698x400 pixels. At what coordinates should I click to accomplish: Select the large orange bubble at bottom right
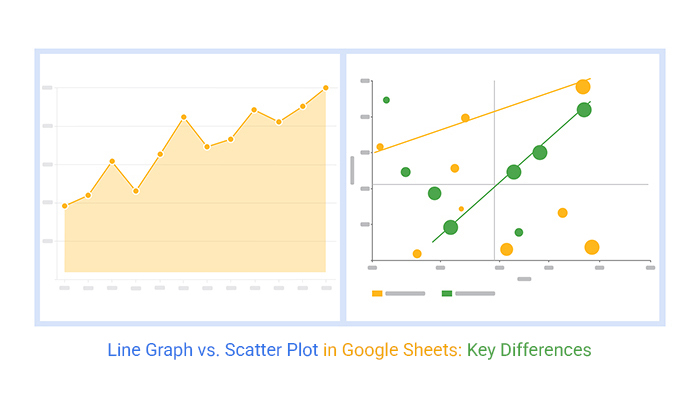591,247
